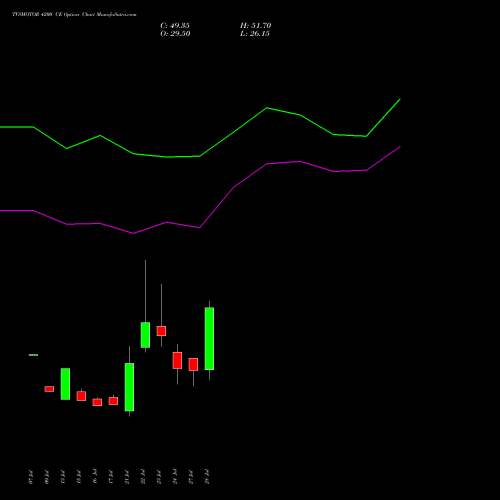Screen dimensions: 500x500
Task: Click the small red candle on 09 Jul
Action: 49,389
